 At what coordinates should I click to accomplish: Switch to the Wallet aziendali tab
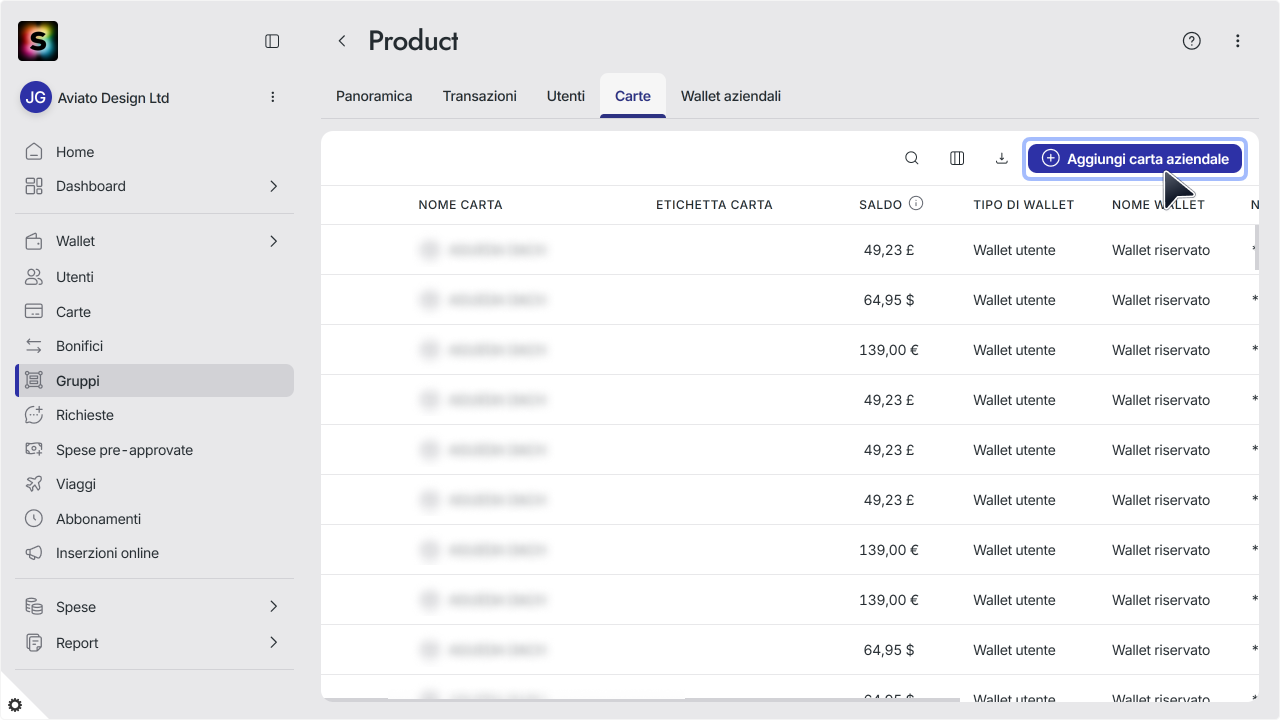(731, 96)
